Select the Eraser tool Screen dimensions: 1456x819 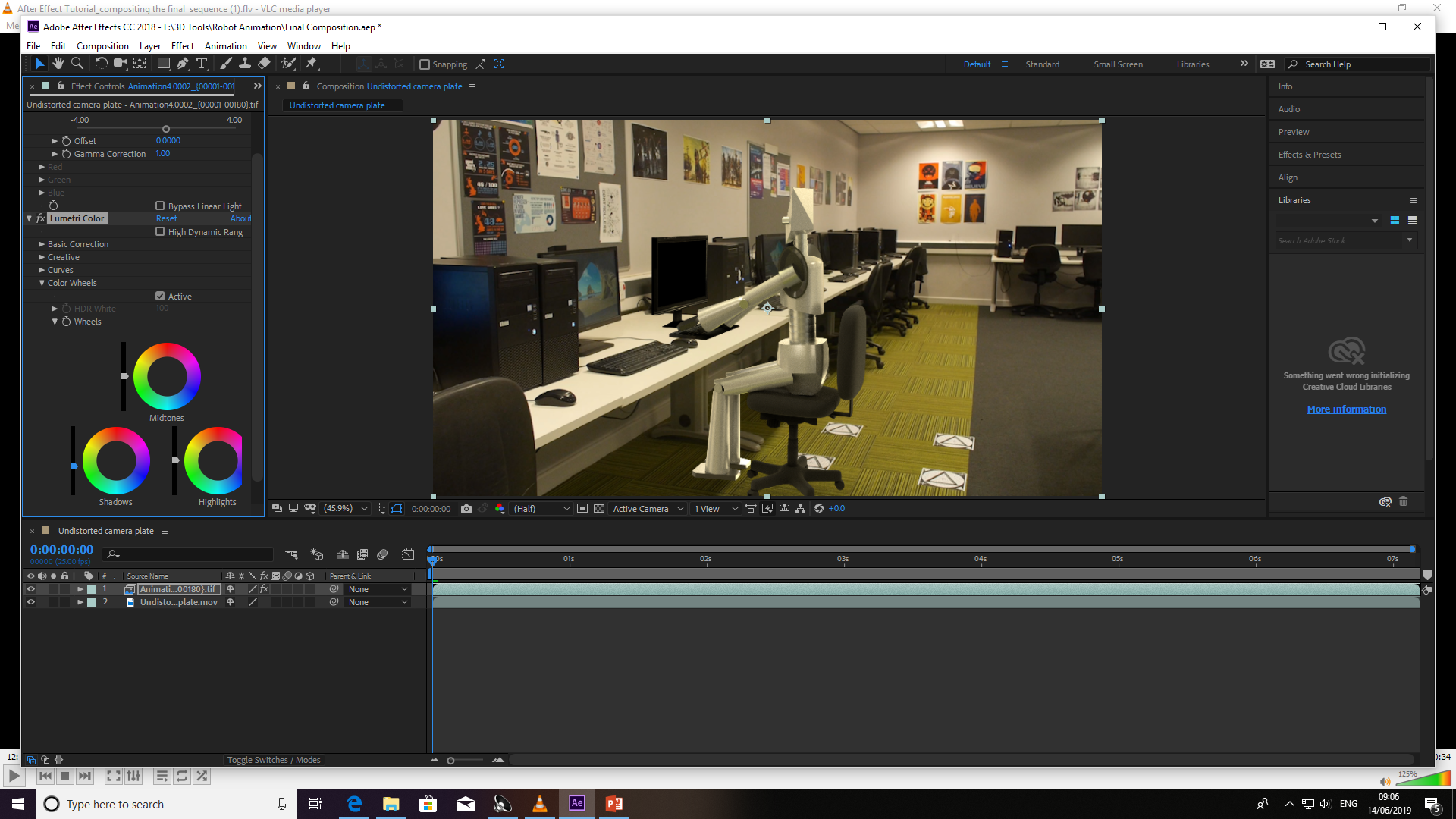(x=264, y=64)
